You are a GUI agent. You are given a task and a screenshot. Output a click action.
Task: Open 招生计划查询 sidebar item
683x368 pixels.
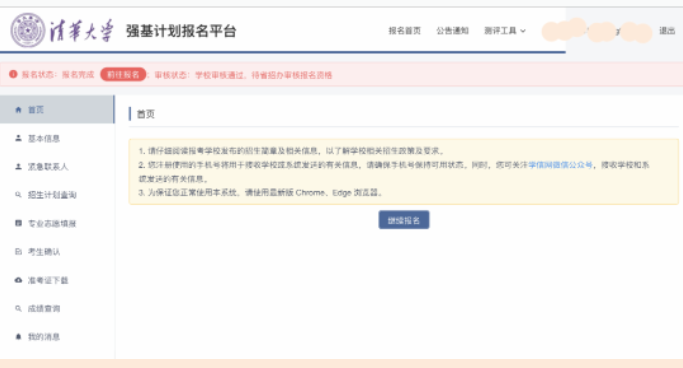(57, 195)
